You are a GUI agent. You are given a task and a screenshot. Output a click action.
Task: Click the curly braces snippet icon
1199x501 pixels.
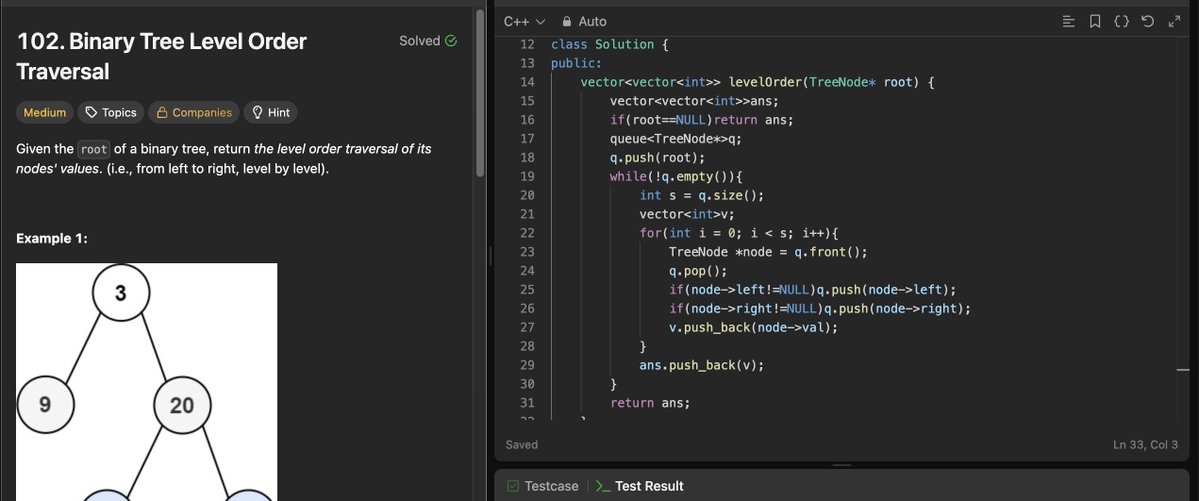(x=1121, y=21)
